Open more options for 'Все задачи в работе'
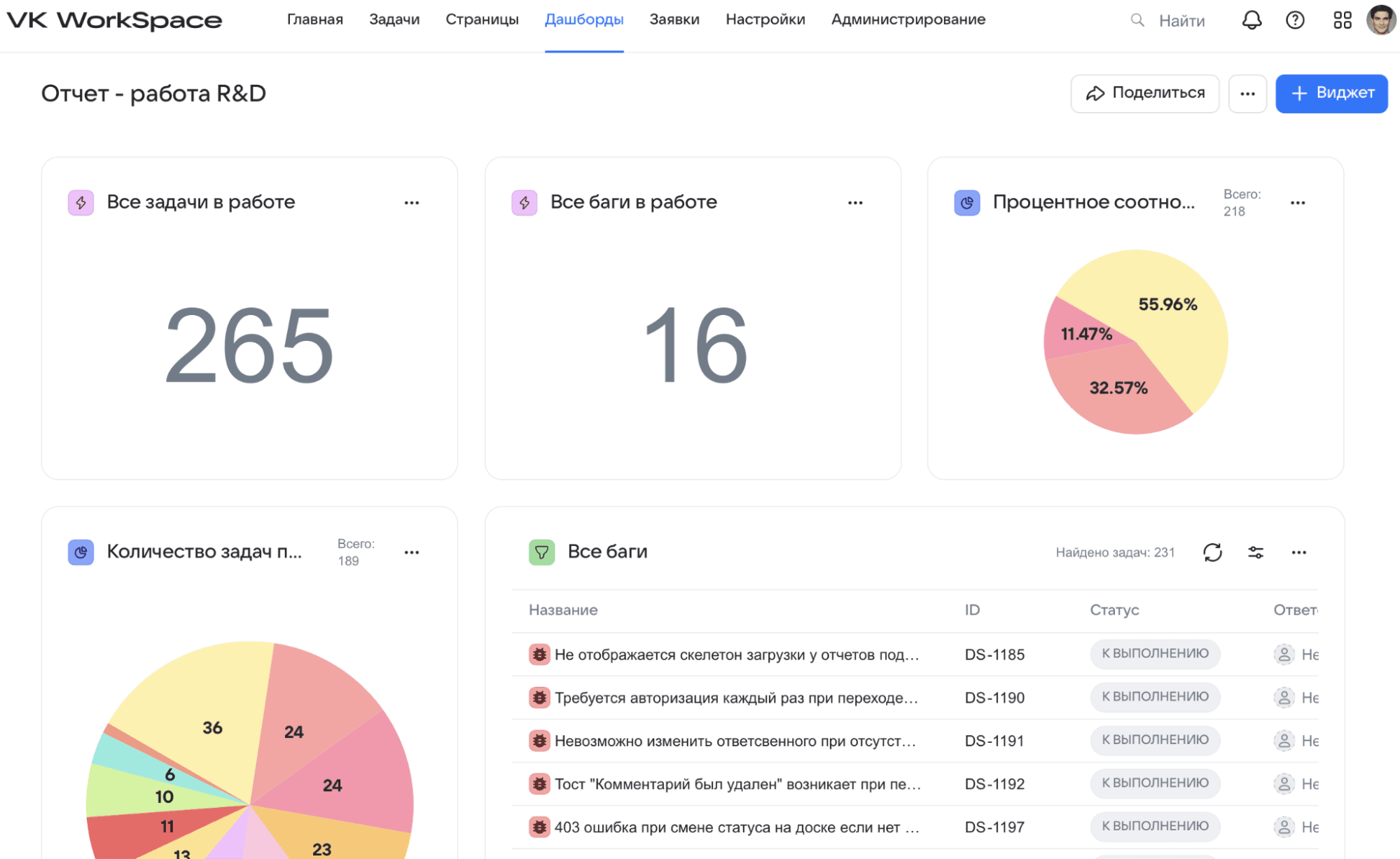Viewport: 1400px width, 859px height. [412, 203]
